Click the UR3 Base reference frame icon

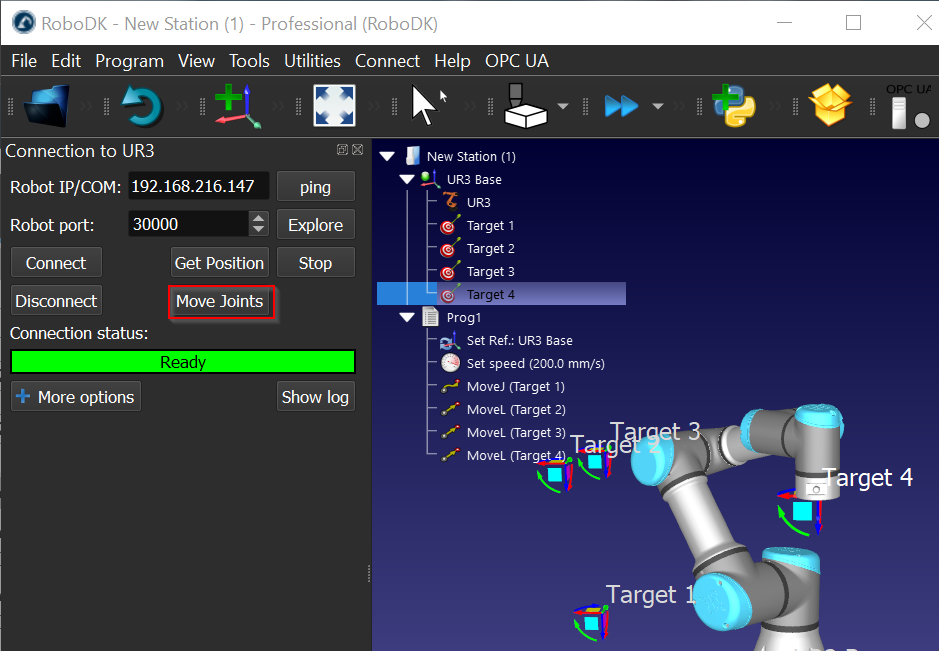(x=431, y=179)
